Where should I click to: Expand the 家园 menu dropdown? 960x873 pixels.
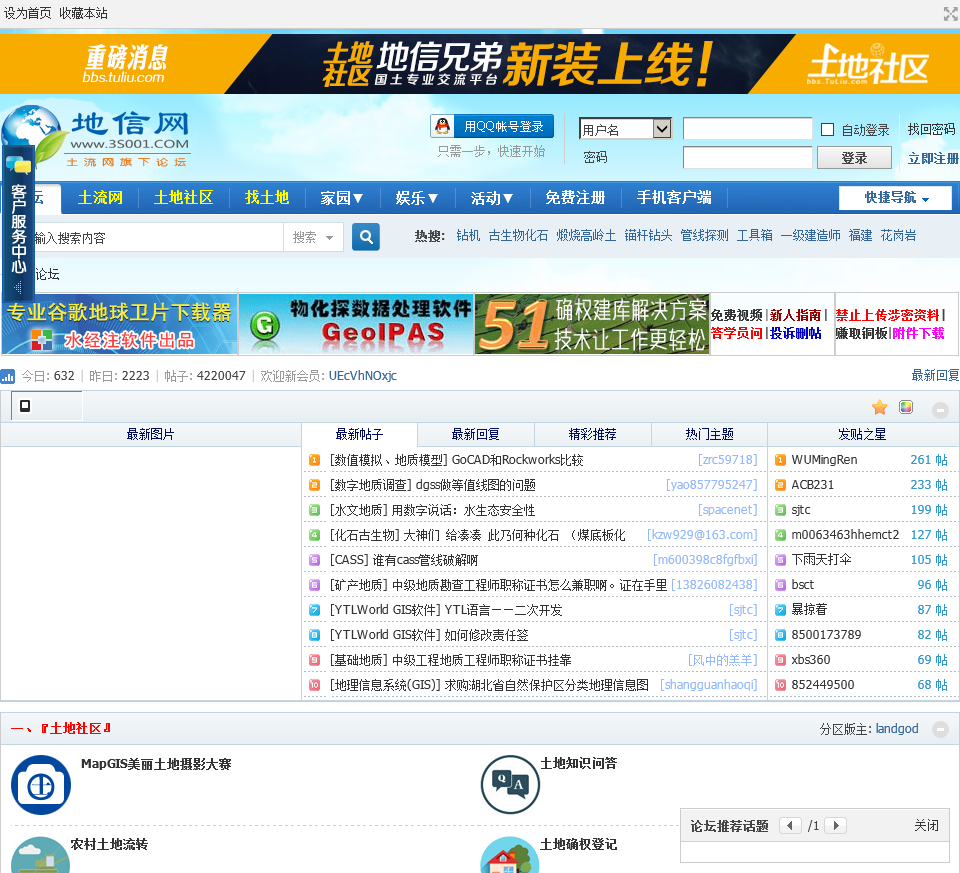point(342,198)
